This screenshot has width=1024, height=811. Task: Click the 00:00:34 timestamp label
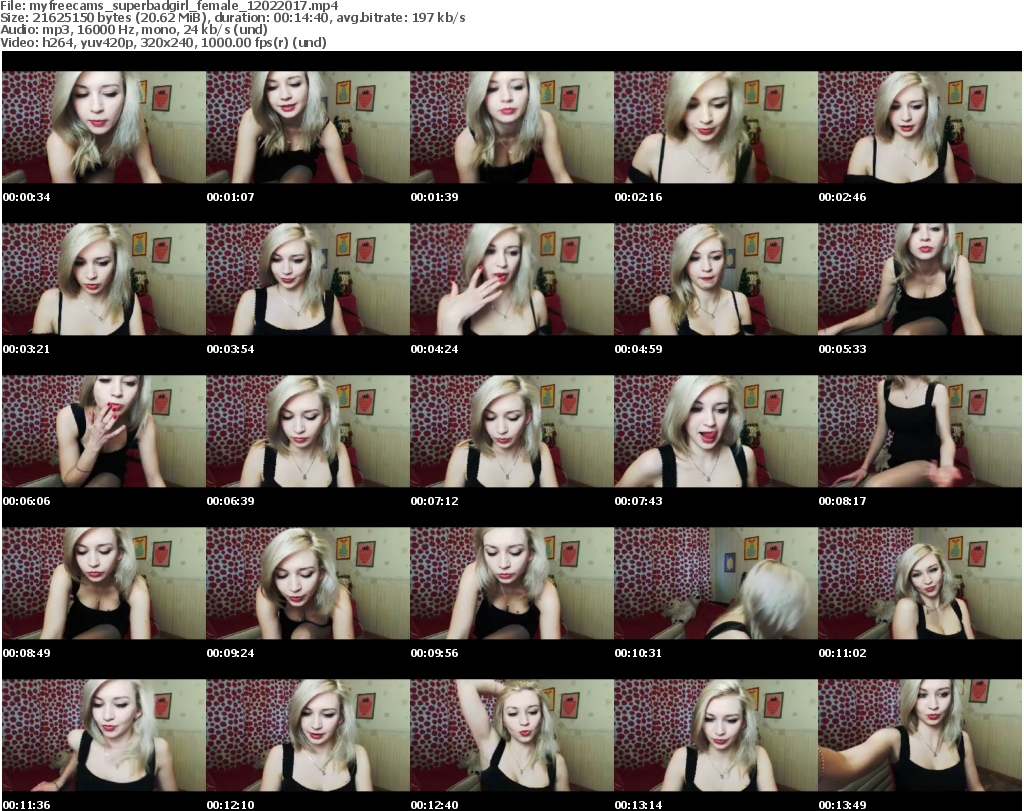coord(27,197)
